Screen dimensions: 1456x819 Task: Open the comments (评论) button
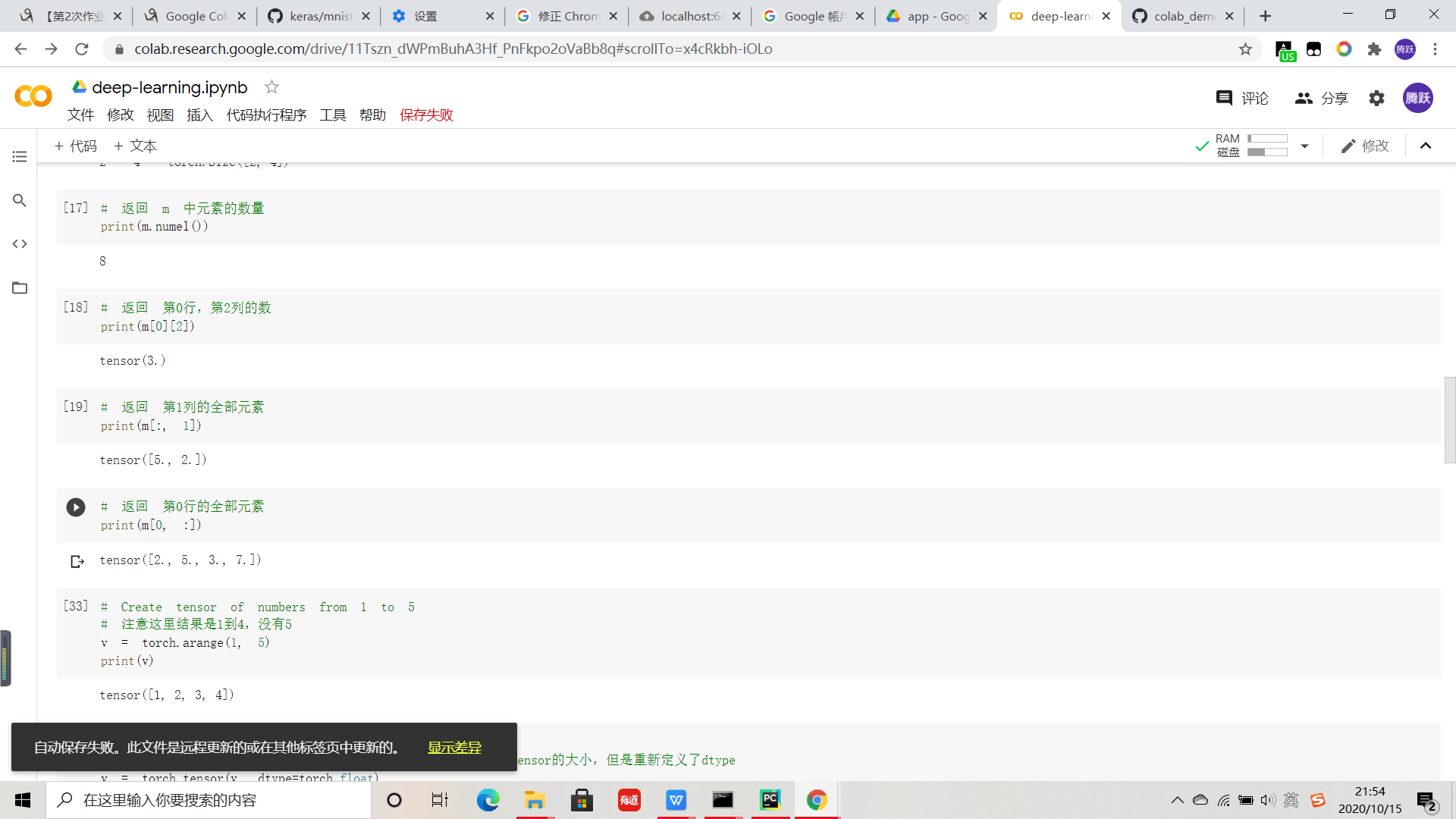(x=1241, y=98)
